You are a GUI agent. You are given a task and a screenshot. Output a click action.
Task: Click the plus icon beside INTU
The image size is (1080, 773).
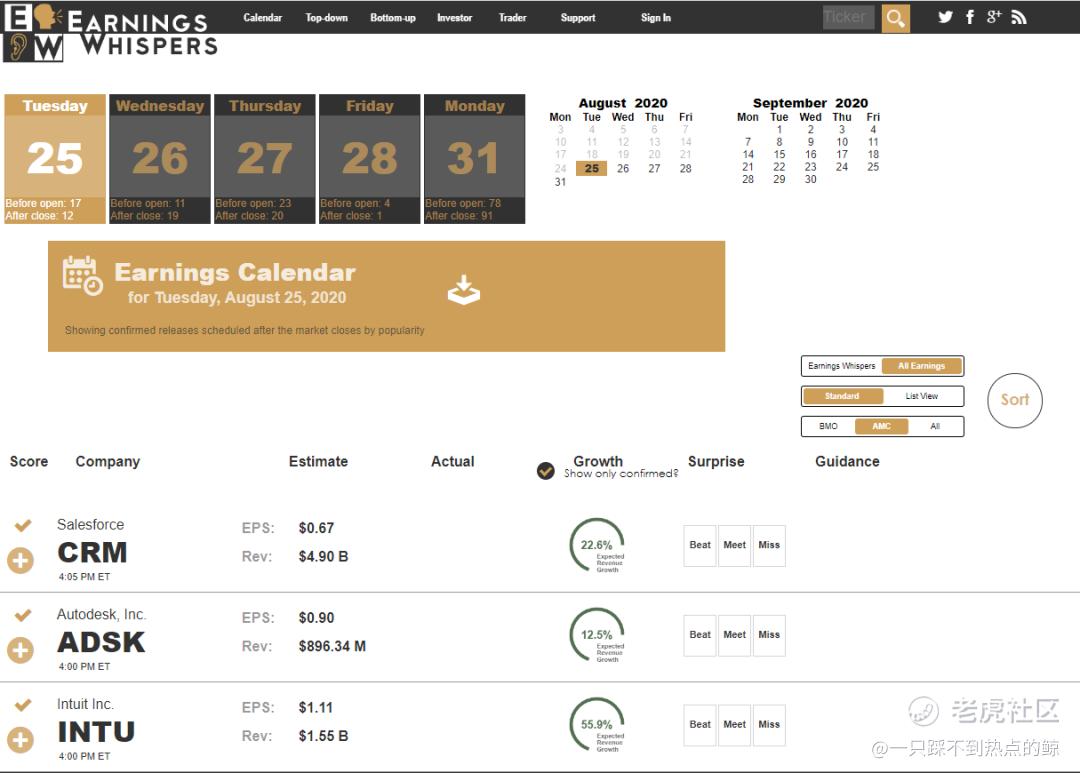tap(21, 740)
